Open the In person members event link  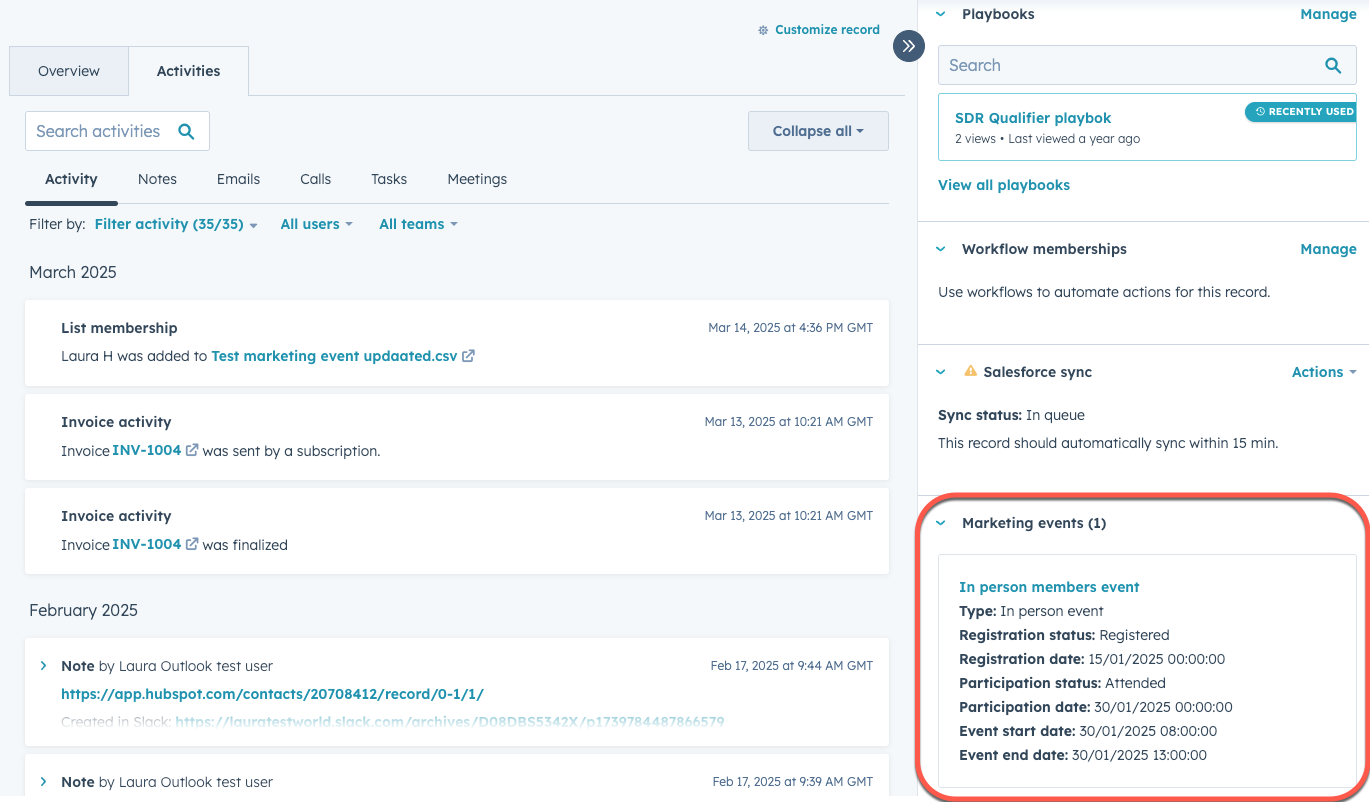(1049, 587)
